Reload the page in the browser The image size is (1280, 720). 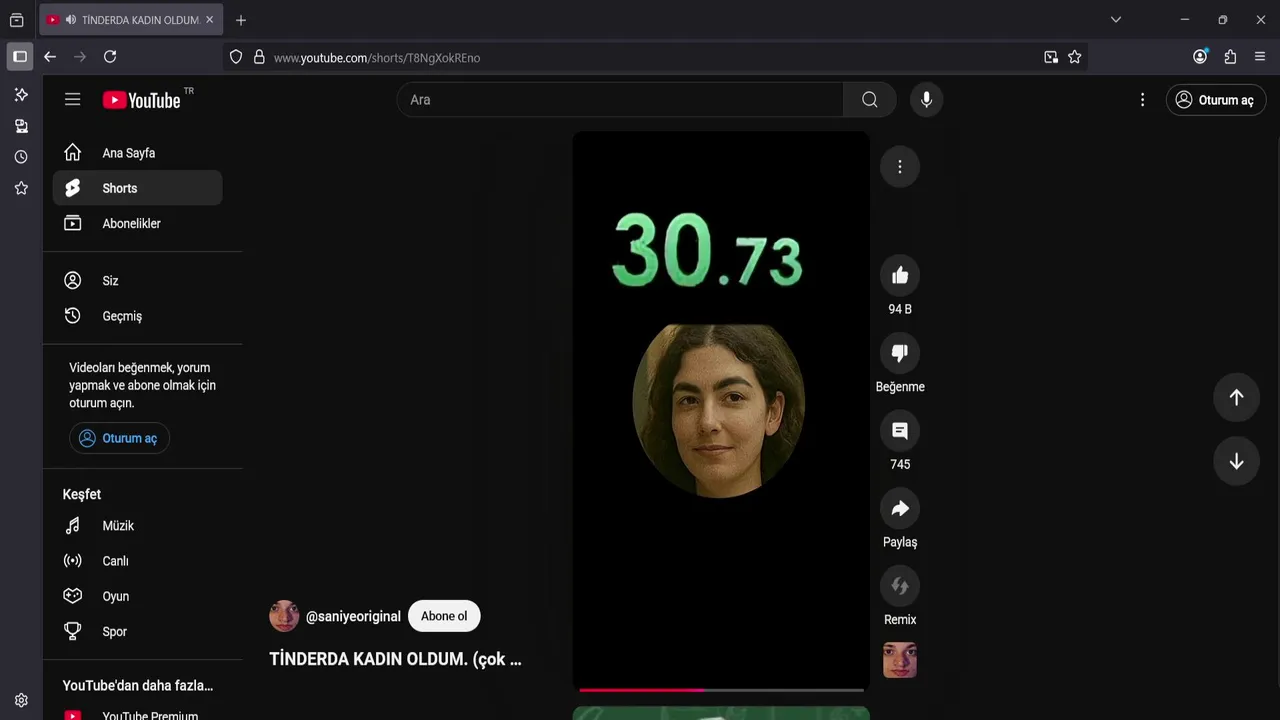(x=110, y=57)
